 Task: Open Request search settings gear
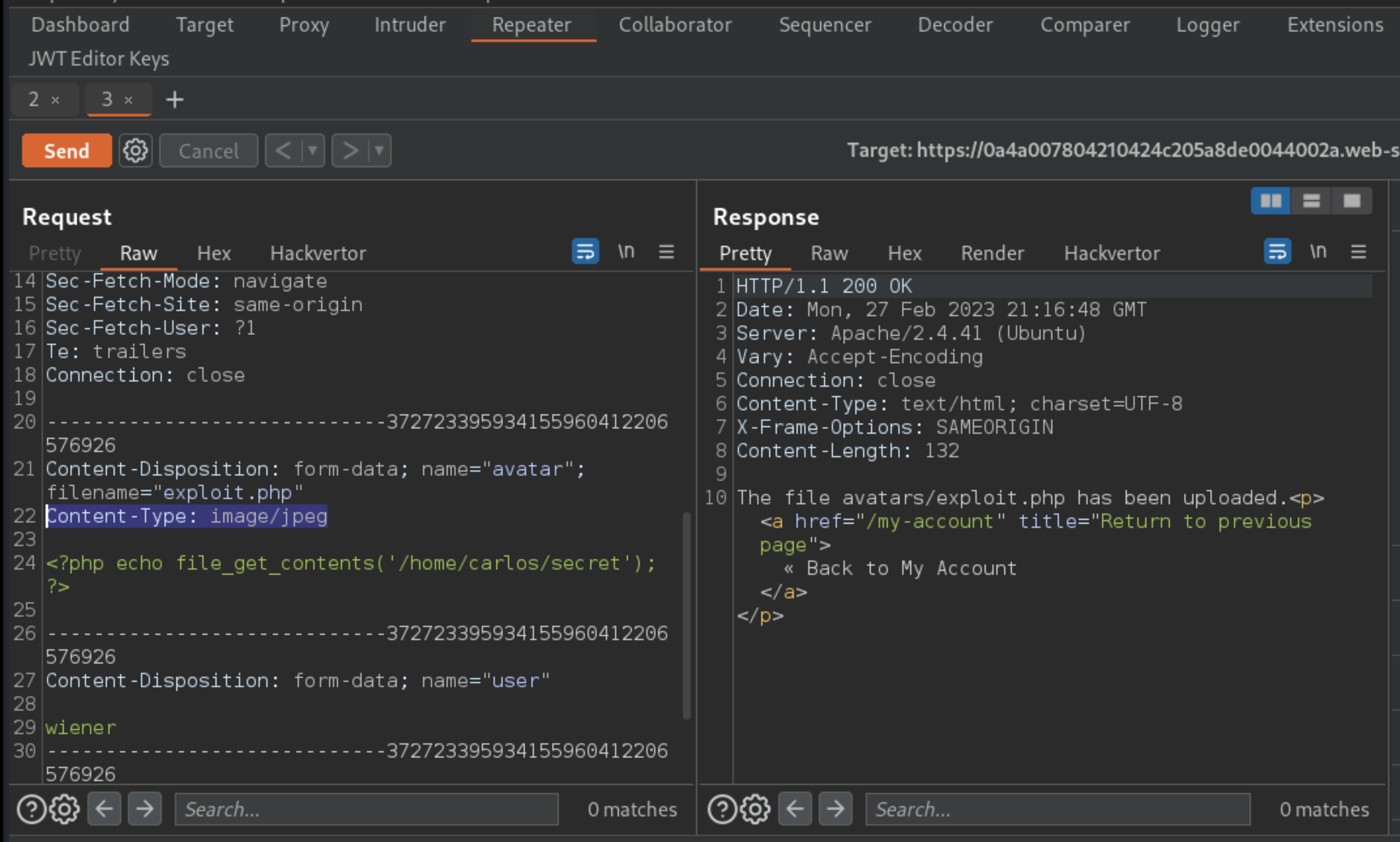64,809
